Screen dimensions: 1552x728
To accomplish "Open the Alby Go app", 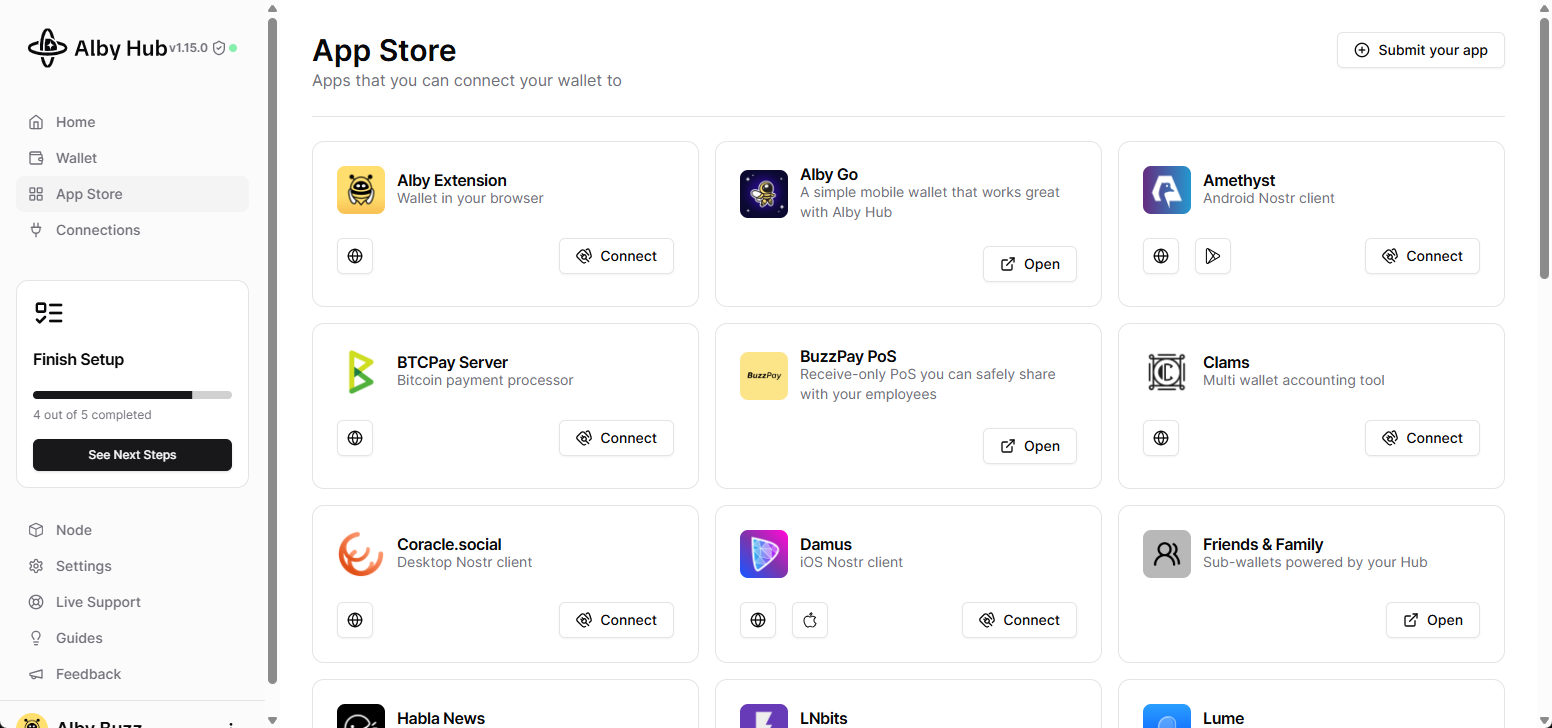I will click(1030, 264).
